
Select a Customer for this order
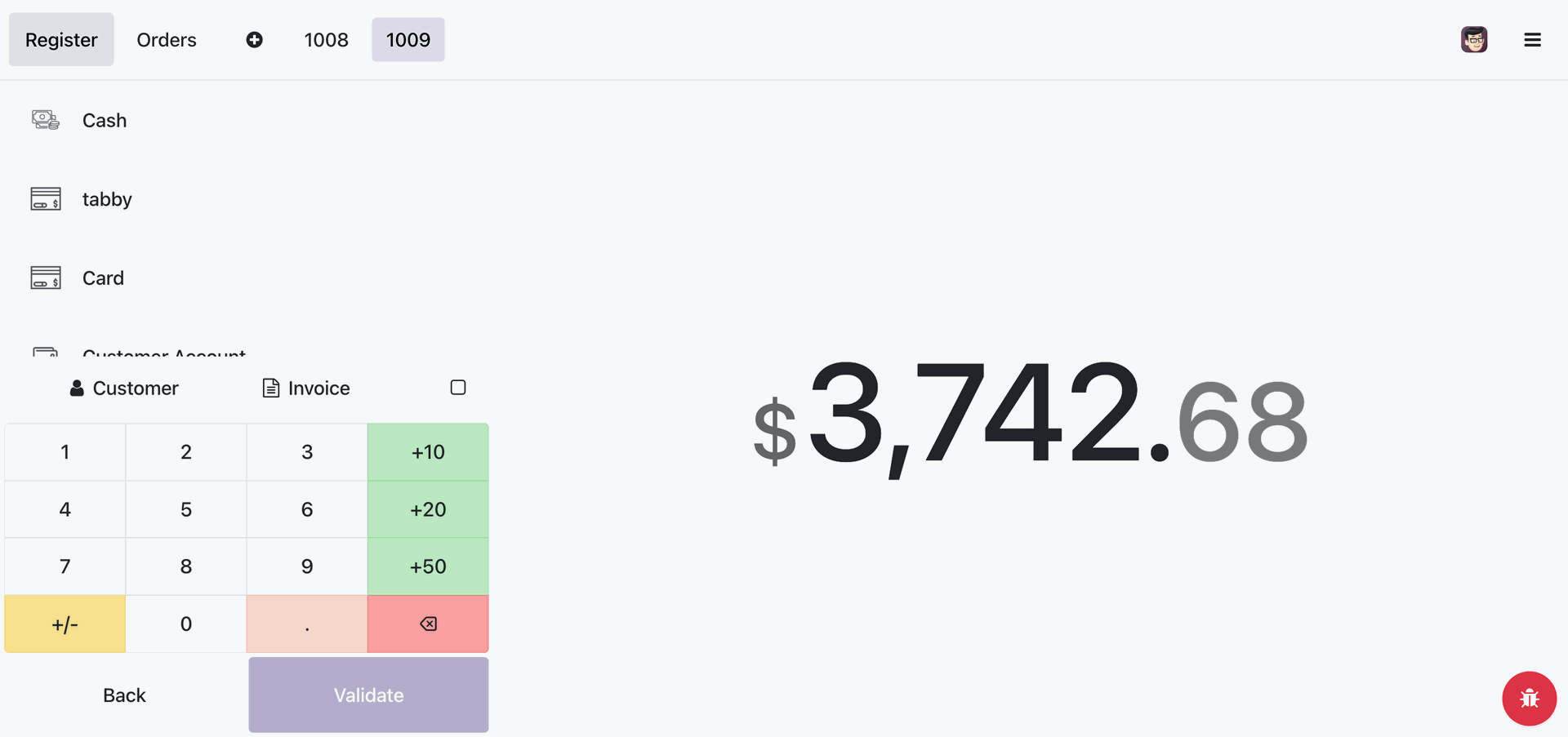(124, 388)
